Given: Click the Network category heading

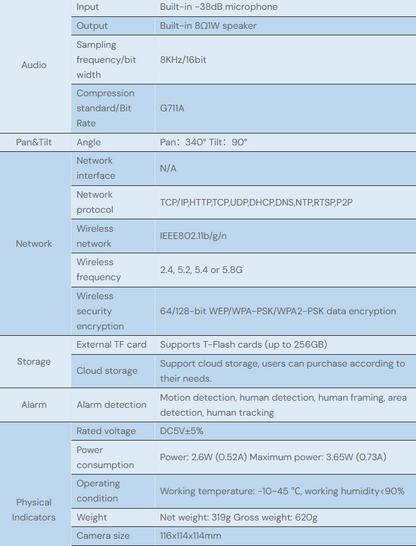Looking at the screenshot, I should [x=34, y=243].
